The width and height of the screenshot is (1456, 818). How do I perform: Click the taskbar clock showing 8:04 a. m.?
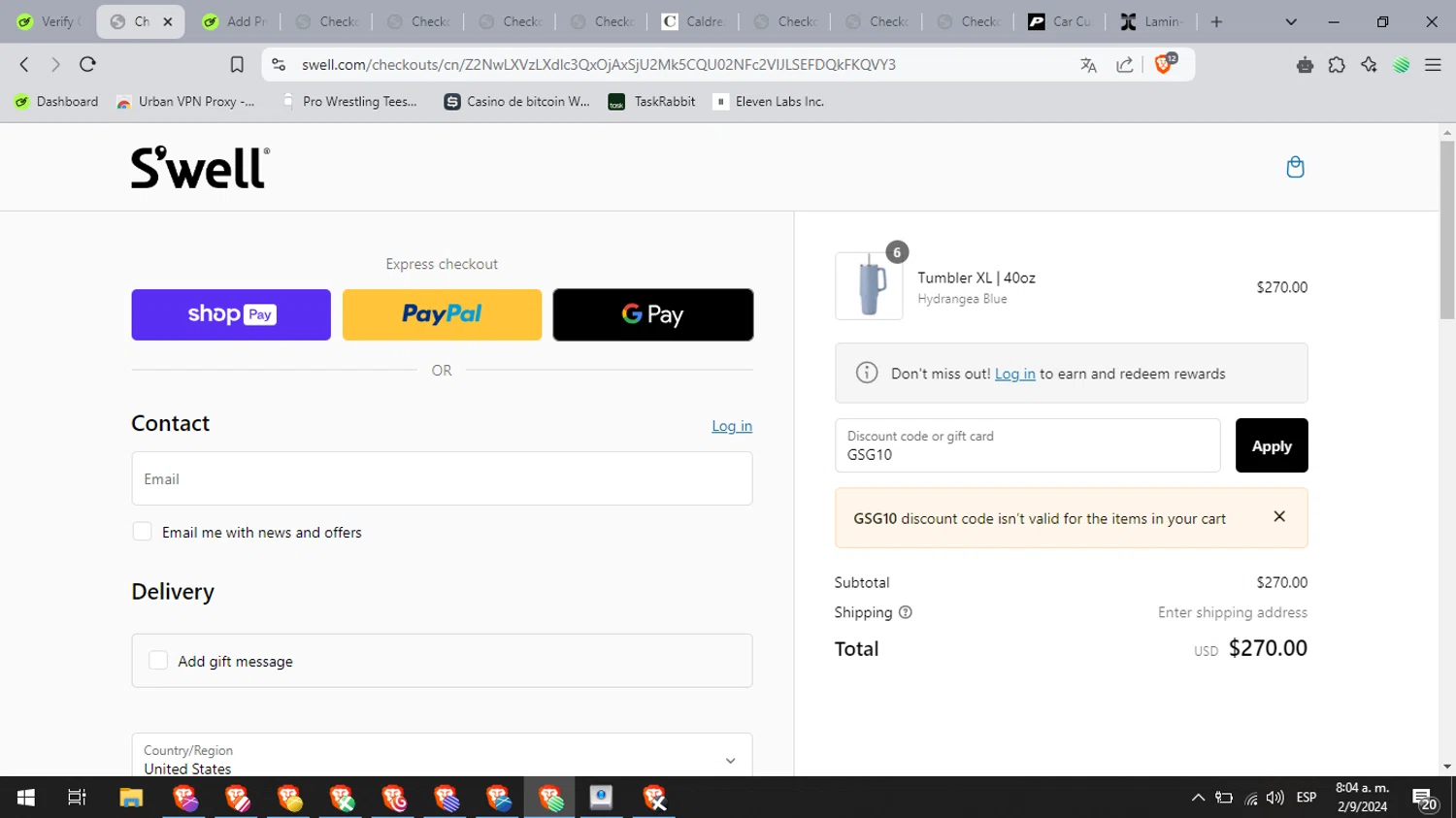coord(1363,798)
